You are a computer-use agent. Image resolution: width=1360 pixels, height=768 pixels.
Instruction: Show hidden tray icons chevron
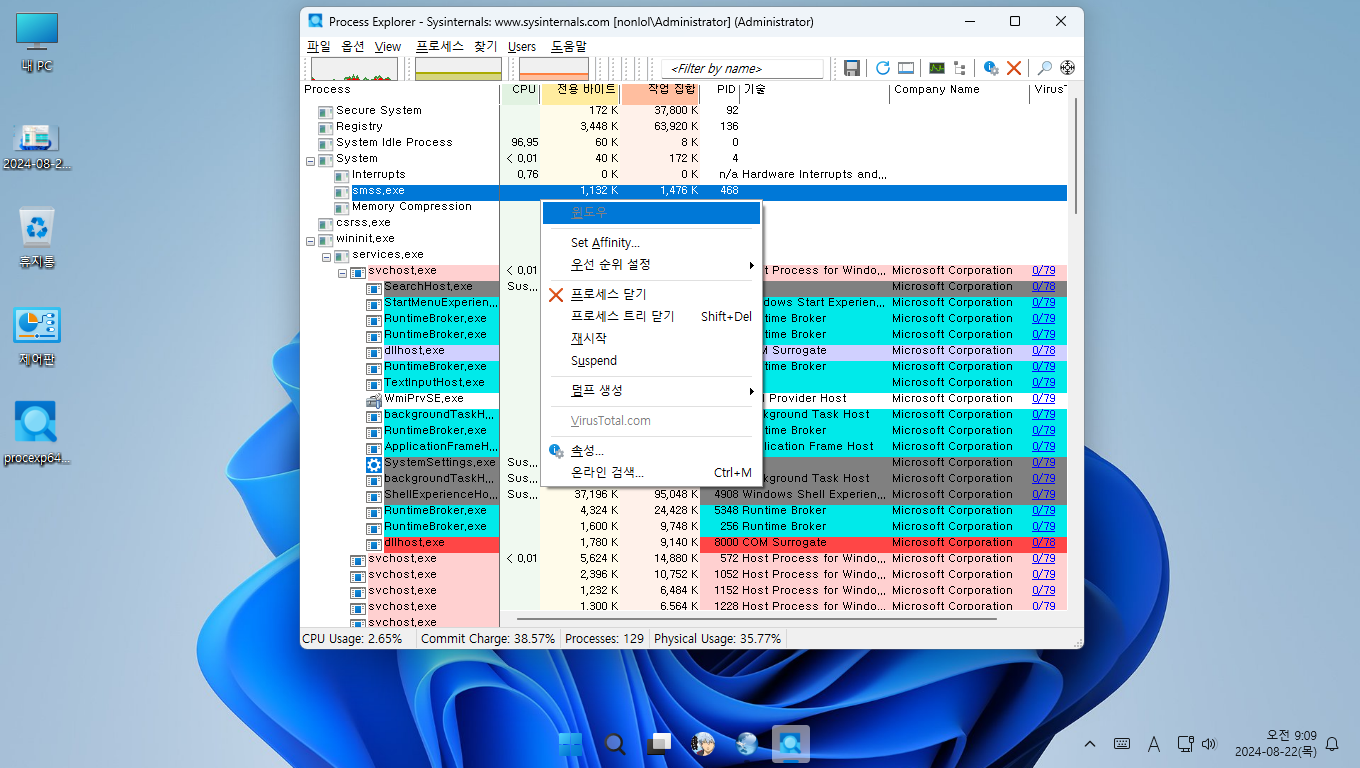click(x=1090, y=744)
